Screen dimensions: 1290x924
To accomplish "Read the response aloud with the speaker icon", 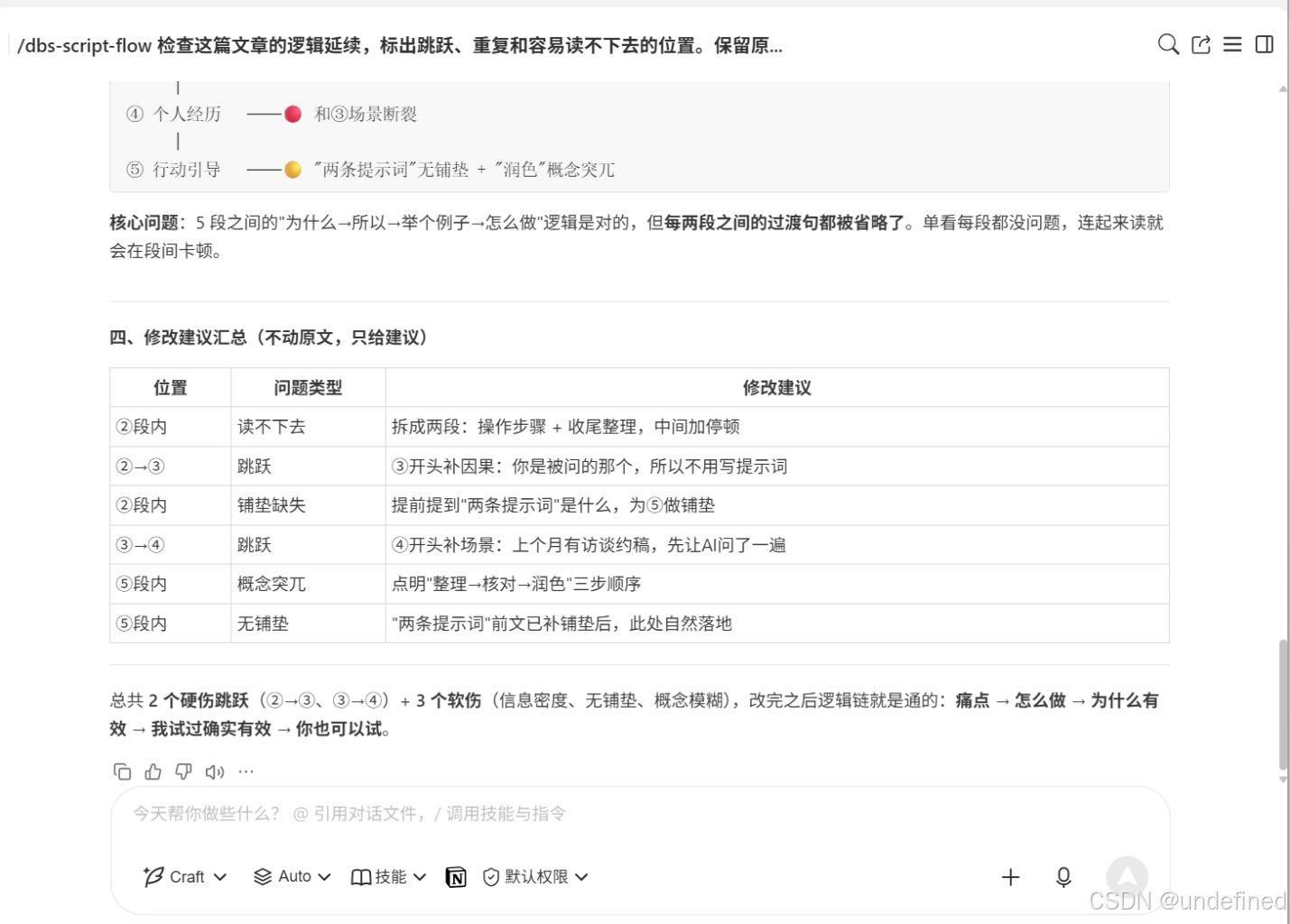I will coord(215,772).
